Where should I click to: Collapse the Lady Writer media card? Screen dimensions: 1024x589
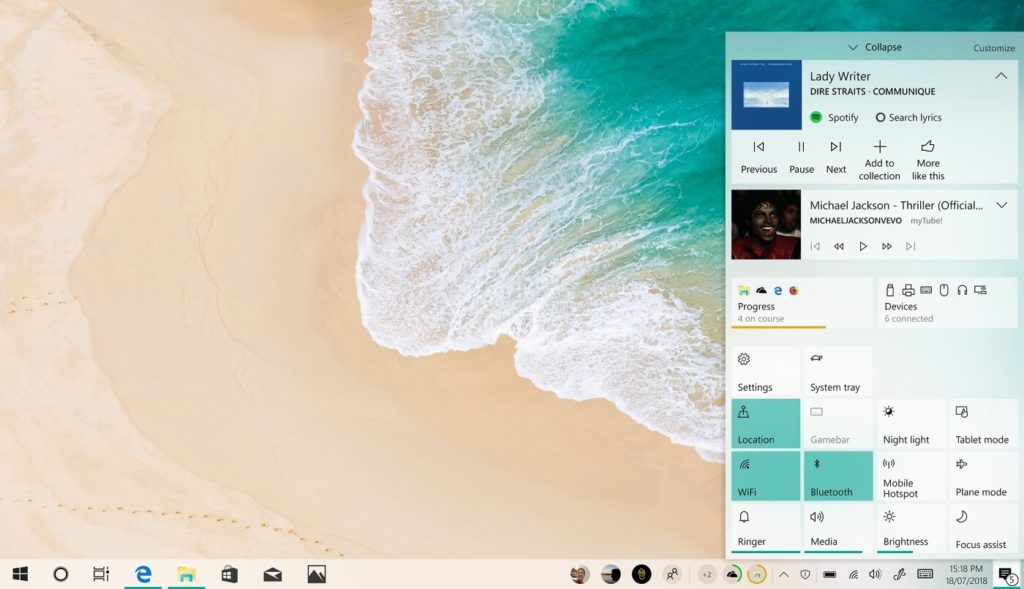(1001, 75)
